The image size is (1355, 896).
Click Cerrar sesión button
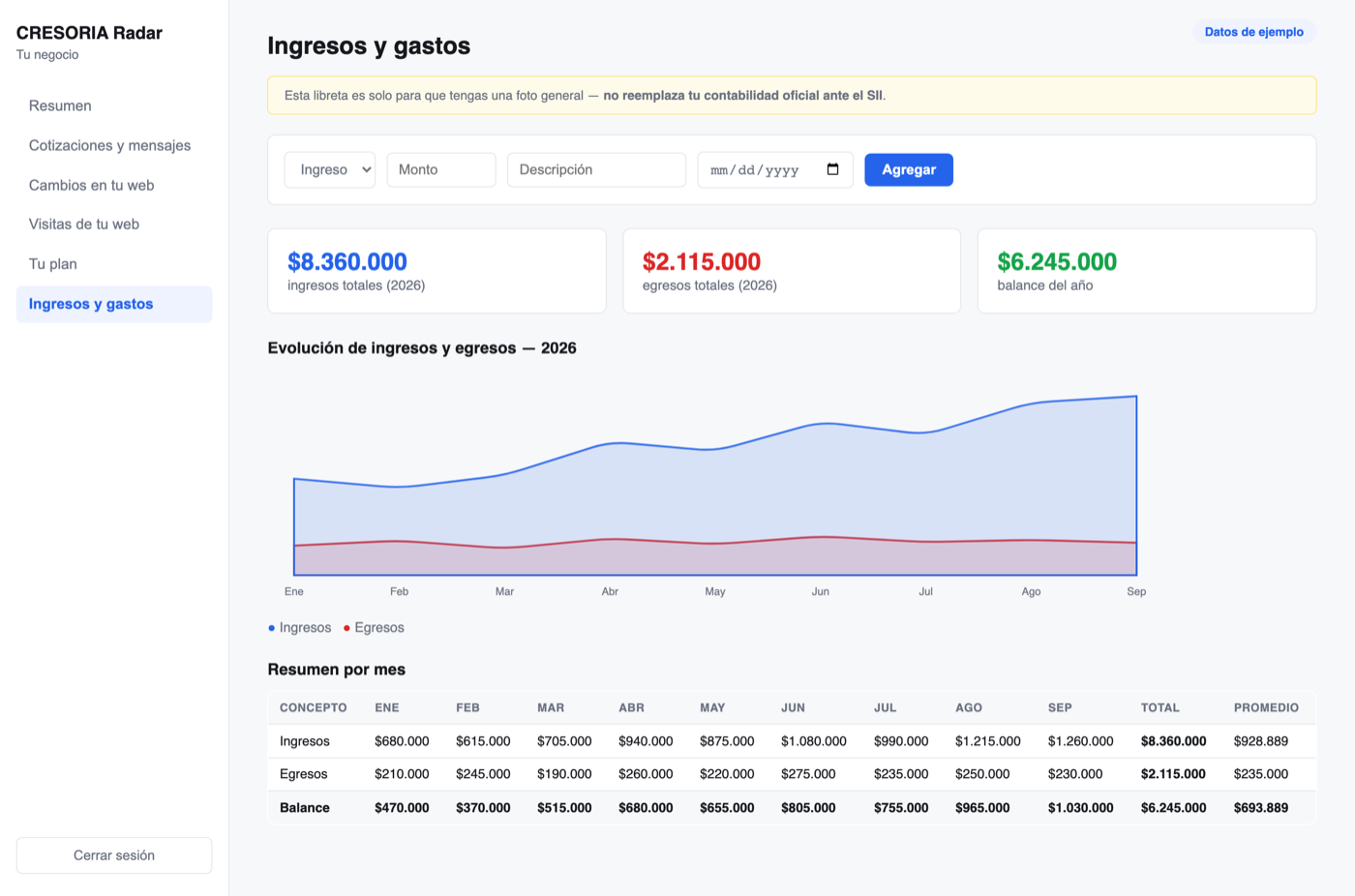pos(114,855)
